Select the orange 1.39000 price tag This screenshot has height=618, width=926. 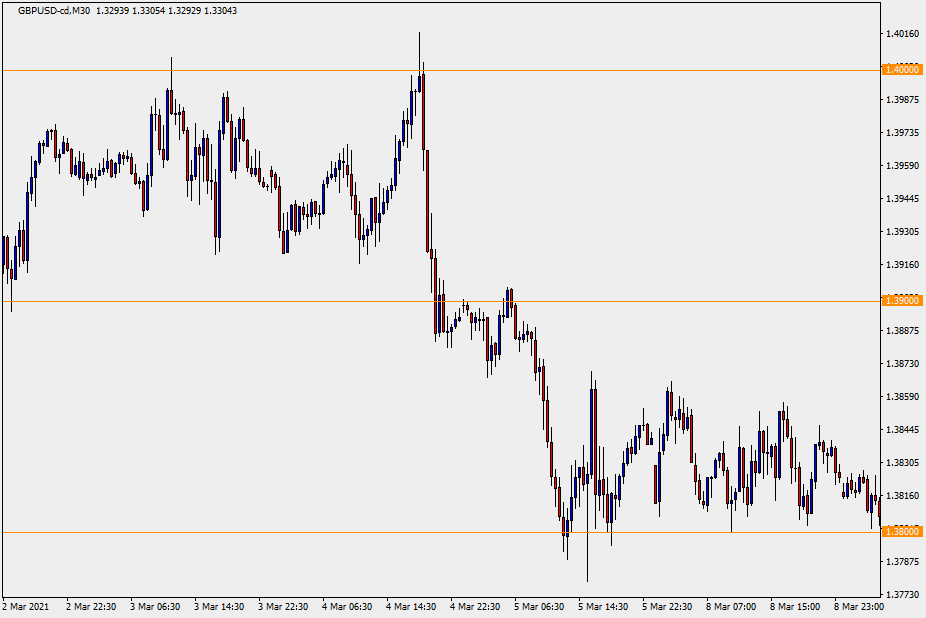pos(901,300)
